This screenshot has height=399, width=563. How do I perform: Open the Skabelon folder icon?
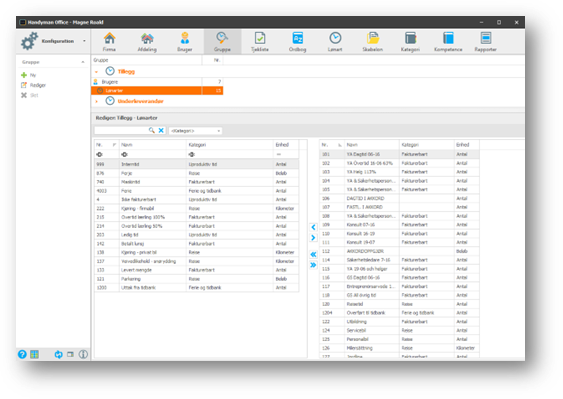pyautogui.click(x=373, y=42)
